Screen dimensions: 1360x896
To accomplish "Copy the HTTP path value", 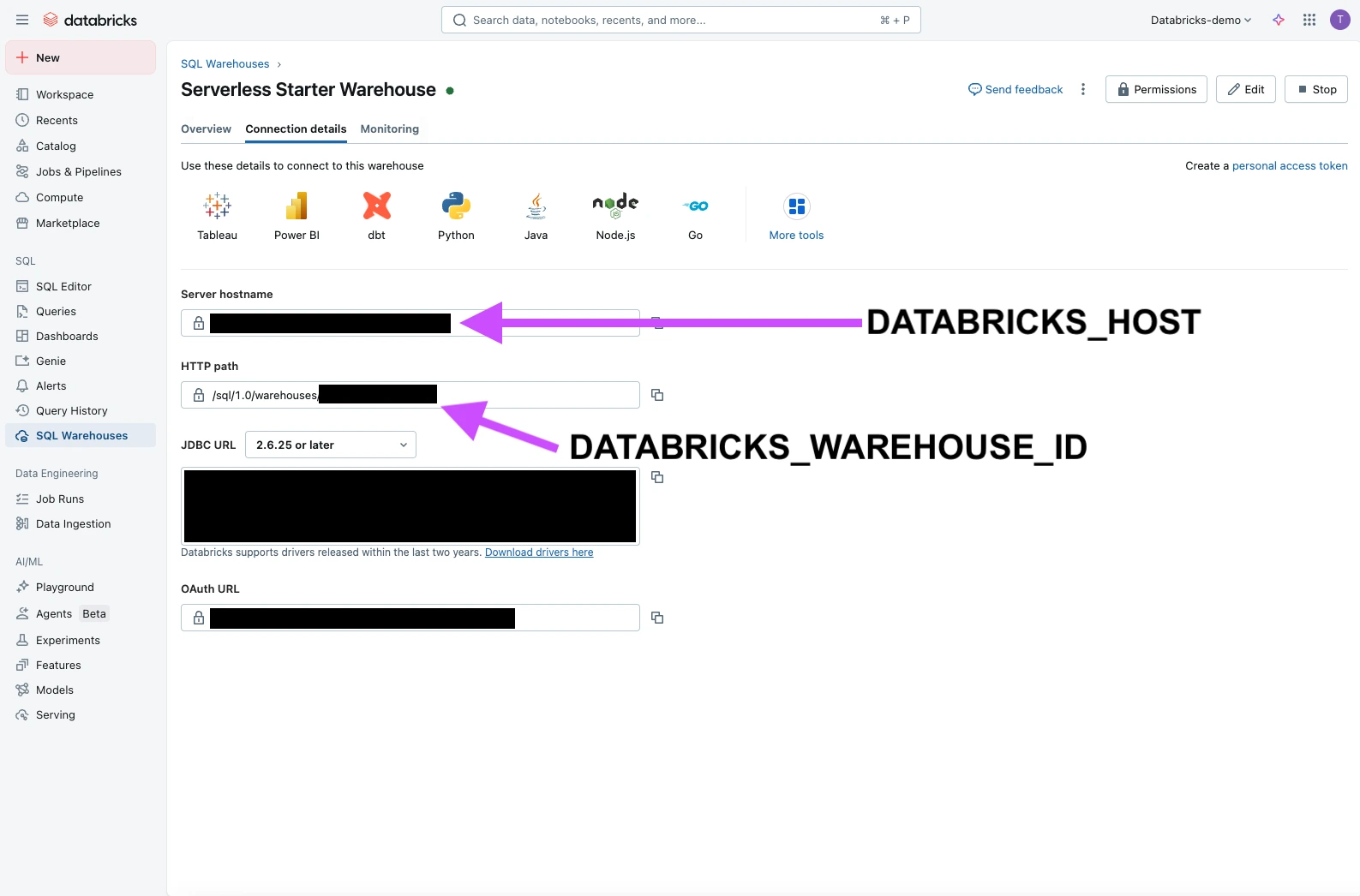I will [657, 395].
